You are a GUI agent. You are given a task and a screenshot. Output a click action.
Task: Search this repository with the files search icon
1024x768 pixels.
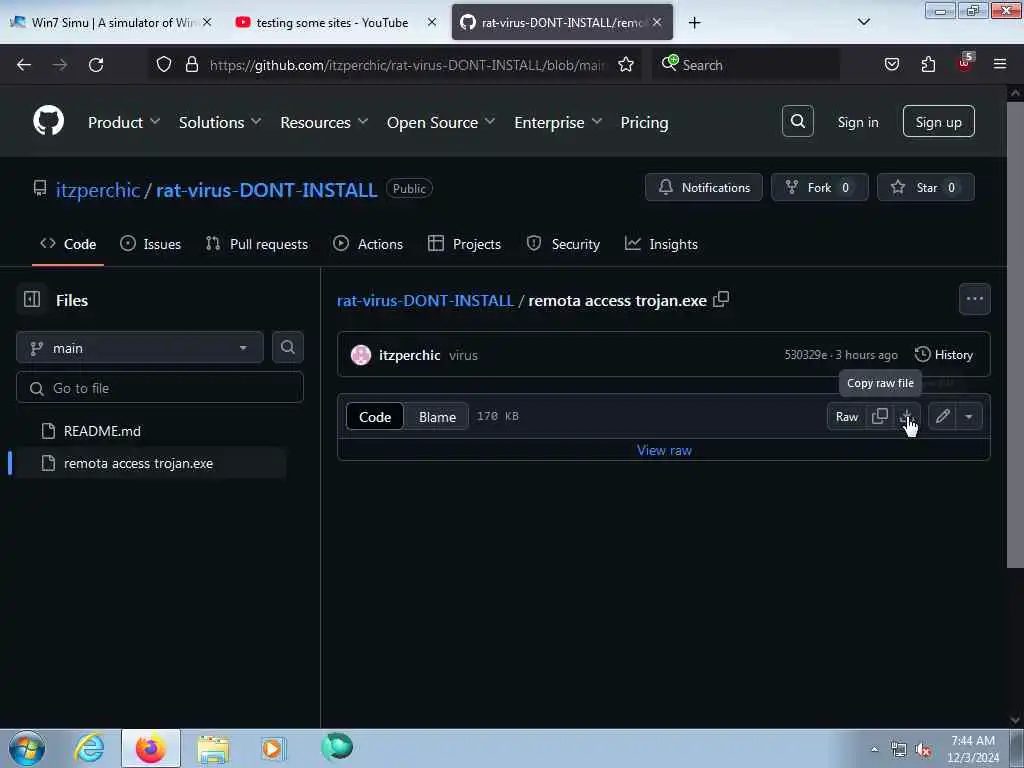287,347
